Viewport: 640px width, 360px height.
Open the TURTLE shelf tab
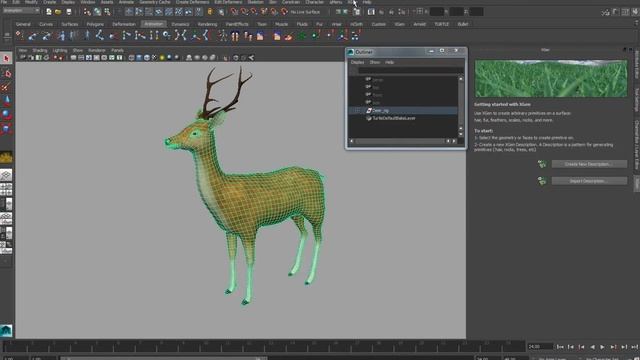click(441, 24)
